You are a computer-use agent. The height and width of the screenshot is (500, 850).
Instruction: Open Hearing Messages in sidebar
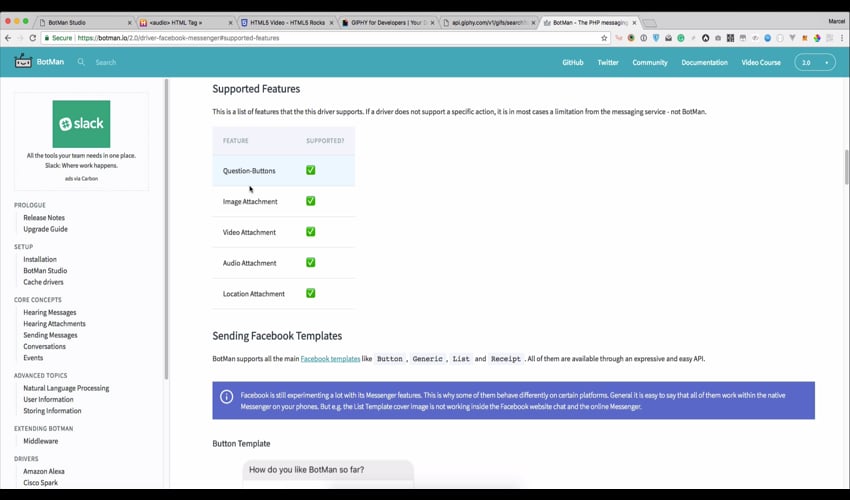point(50,312)
